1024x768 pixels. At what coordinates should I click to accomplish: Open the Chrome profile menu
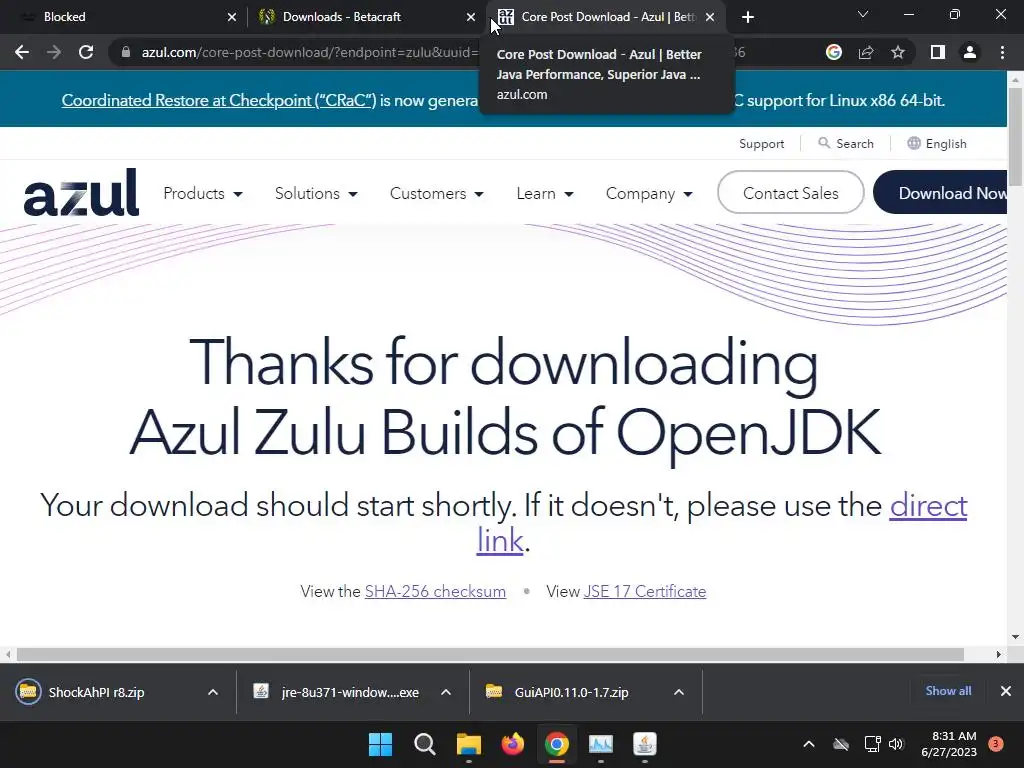tap(970, 52)
